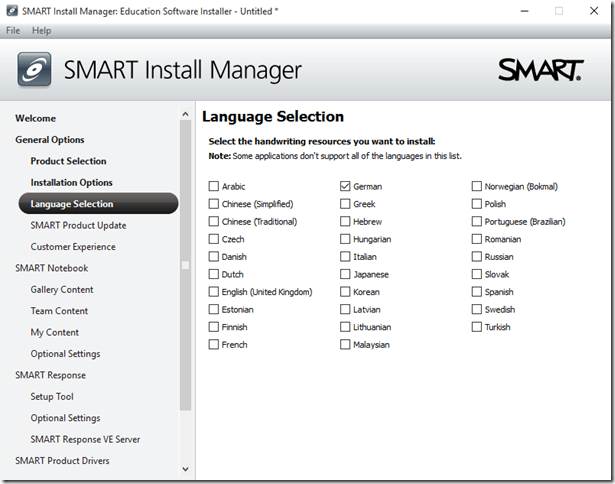Open SMART Response VE Server page
This screenshot has width=615, height=484.
(85, 439)
